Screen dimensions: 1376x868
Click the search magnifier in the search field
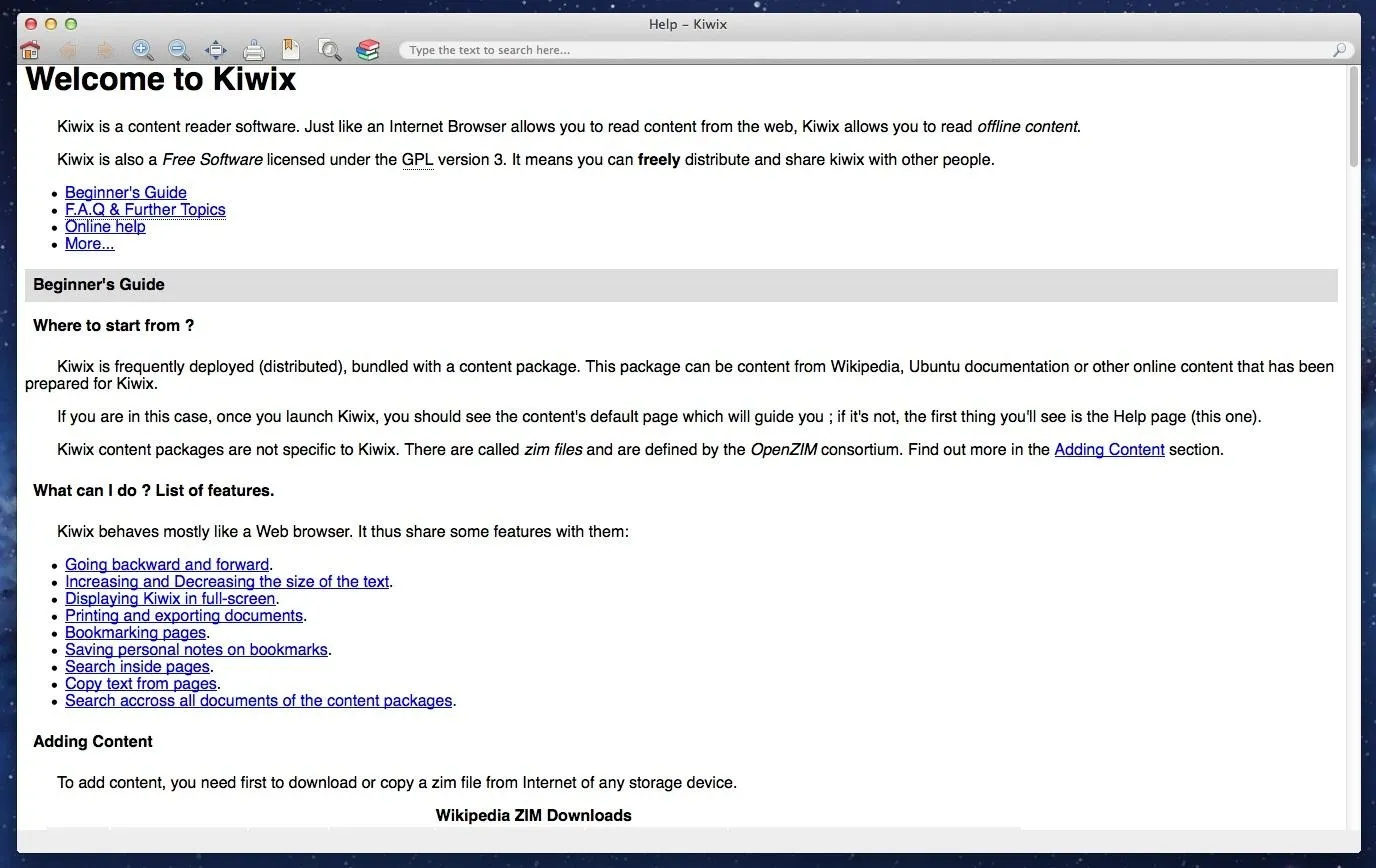point(1340,50)
